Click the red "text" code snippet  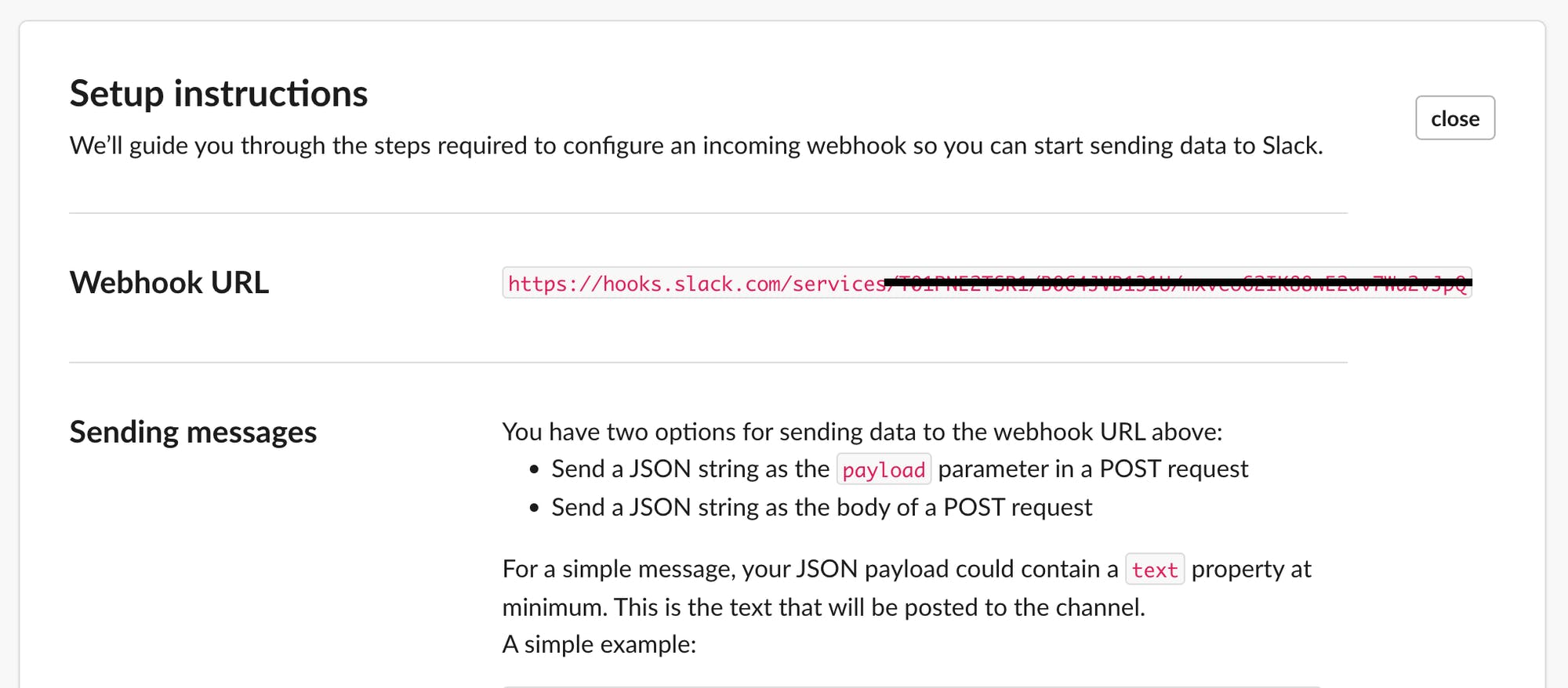1154,570
